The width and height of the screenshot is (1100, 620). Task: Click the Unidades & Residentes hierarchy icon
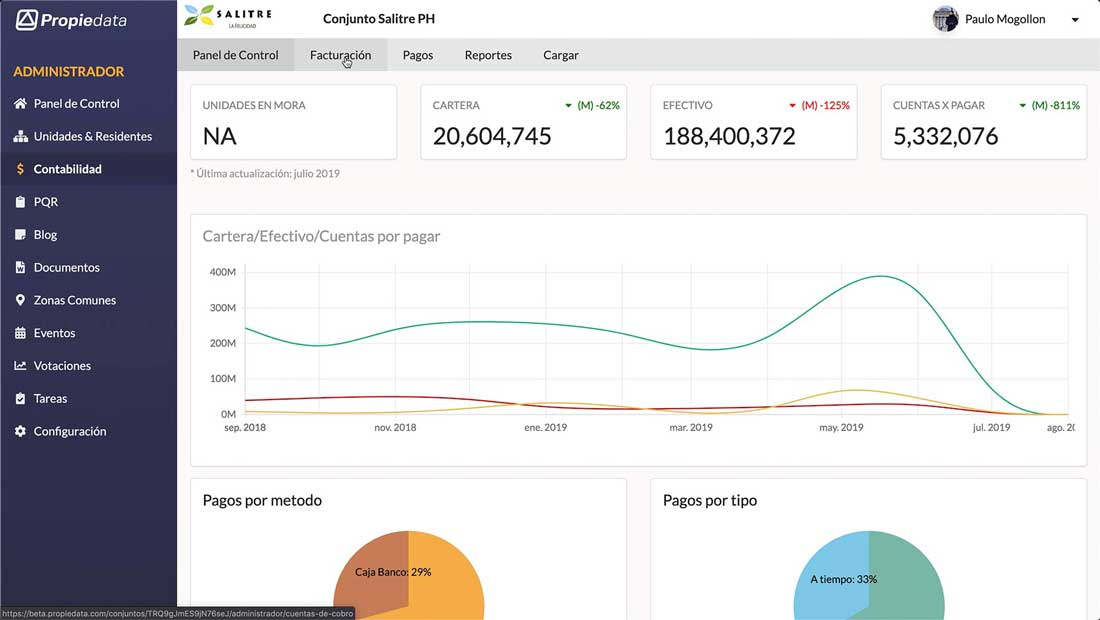pos(20,137)
